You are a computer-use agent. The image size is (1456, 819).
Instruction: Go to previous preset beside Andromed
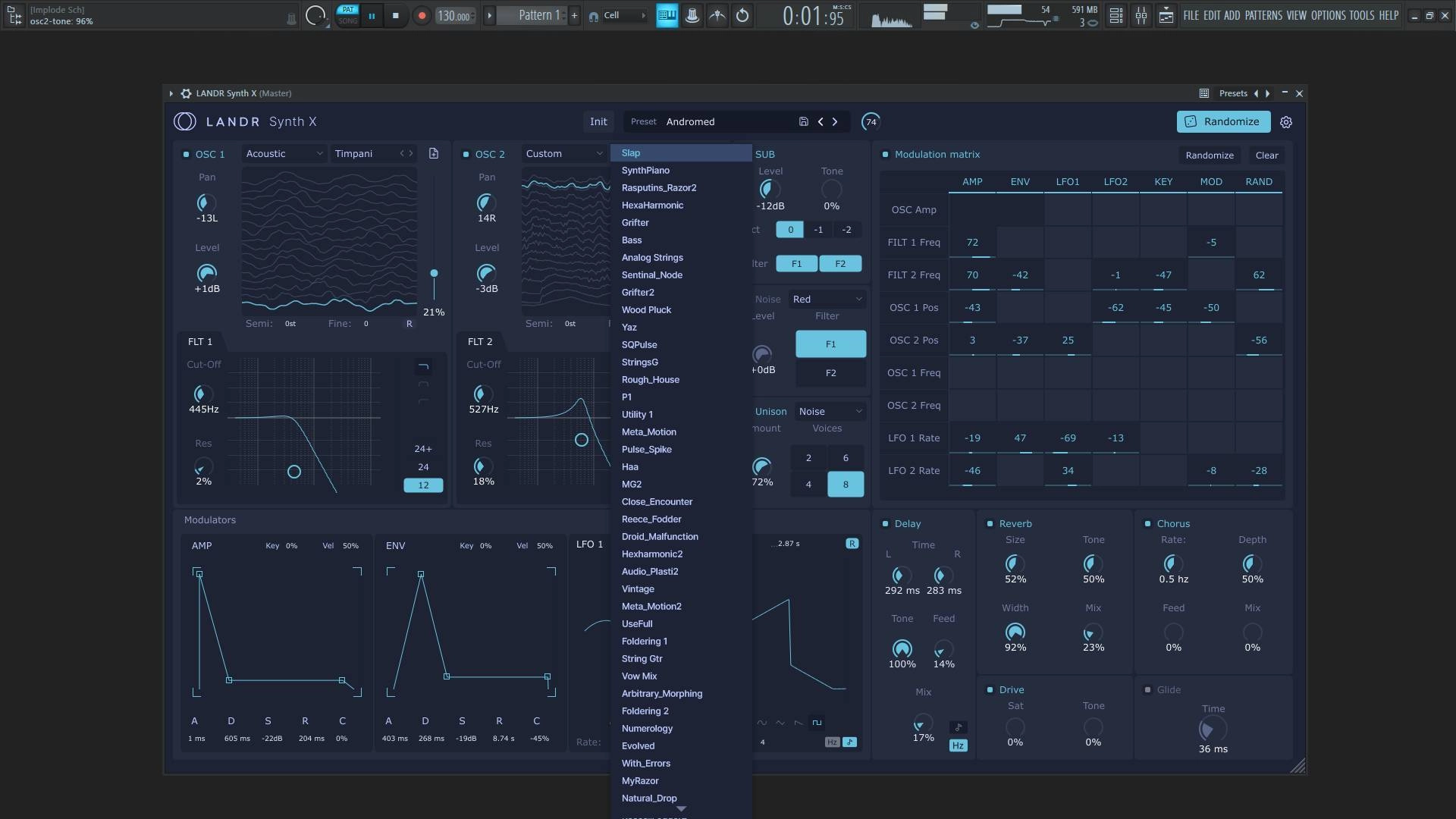[821, 121]
